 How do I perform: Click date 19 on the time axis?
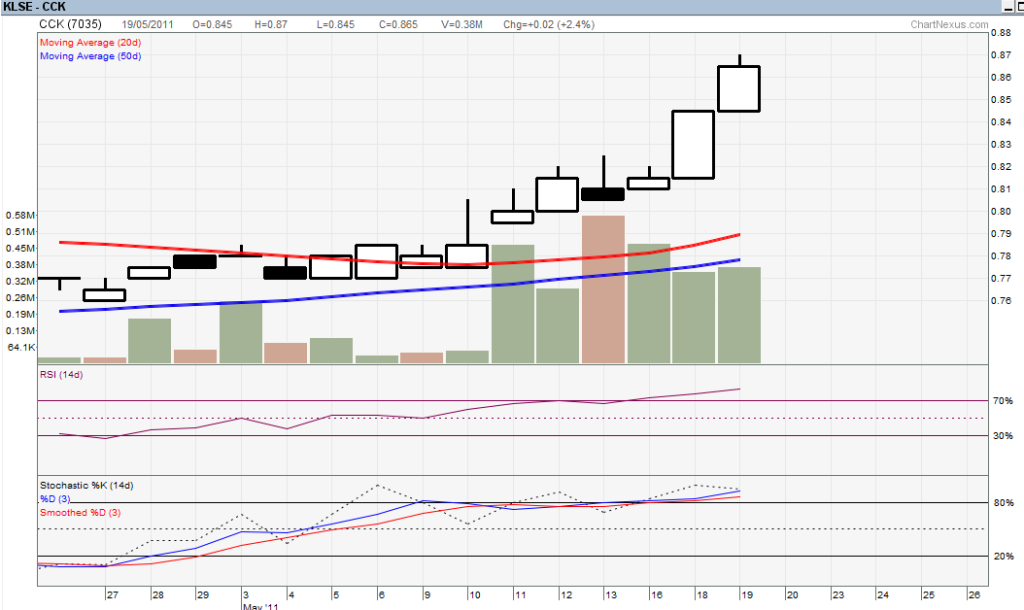(x=739, y=592)
